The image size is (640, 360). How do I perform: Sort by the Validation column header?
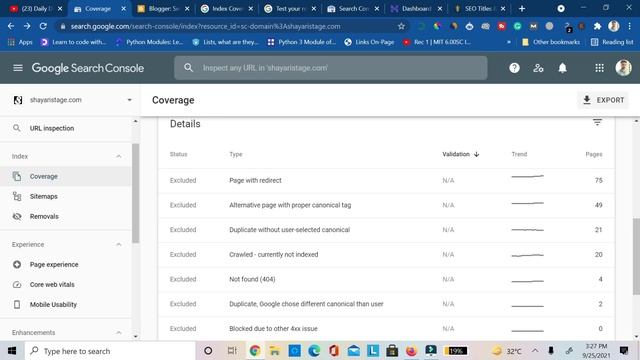coord(460,154)
